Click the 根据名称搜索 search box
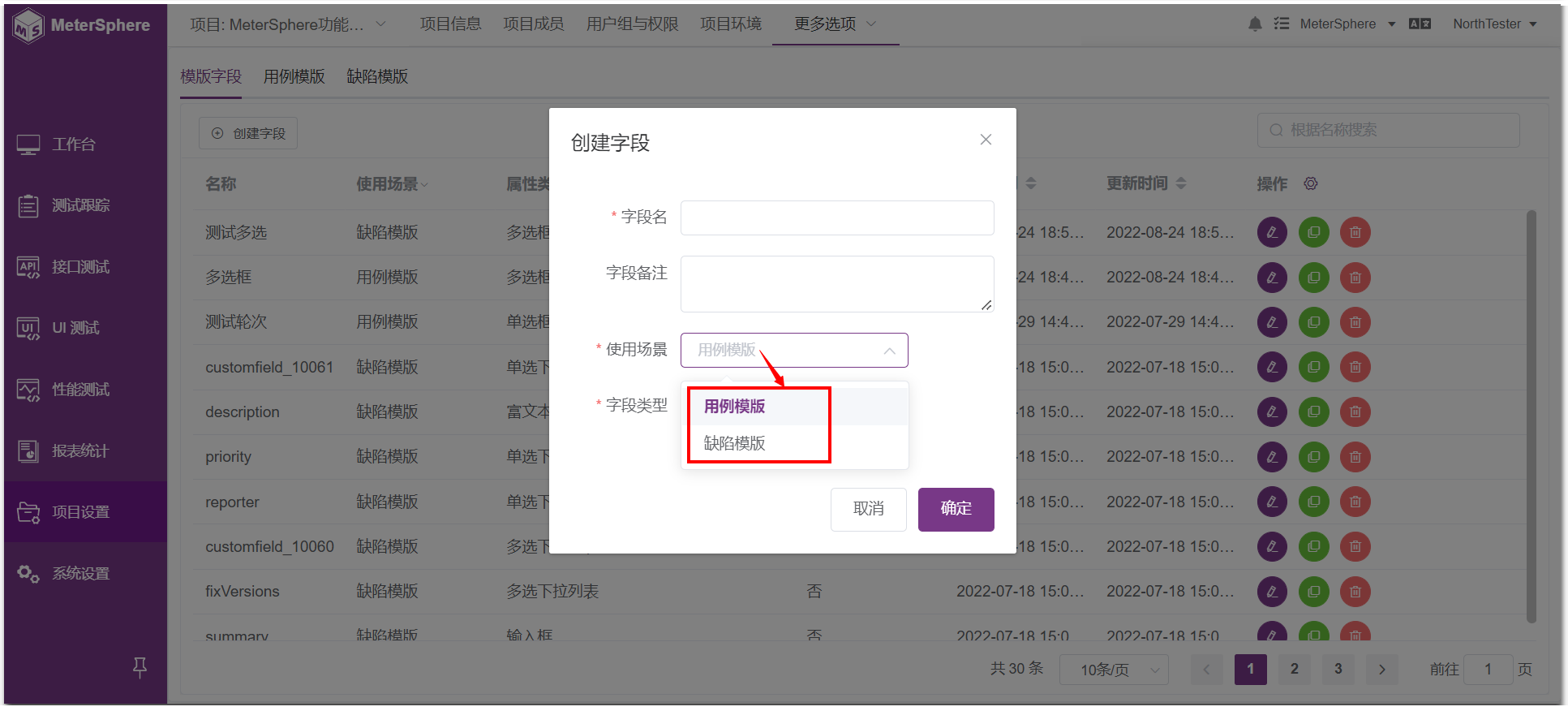This screenshot has width=1568, height=711. 1388,130
